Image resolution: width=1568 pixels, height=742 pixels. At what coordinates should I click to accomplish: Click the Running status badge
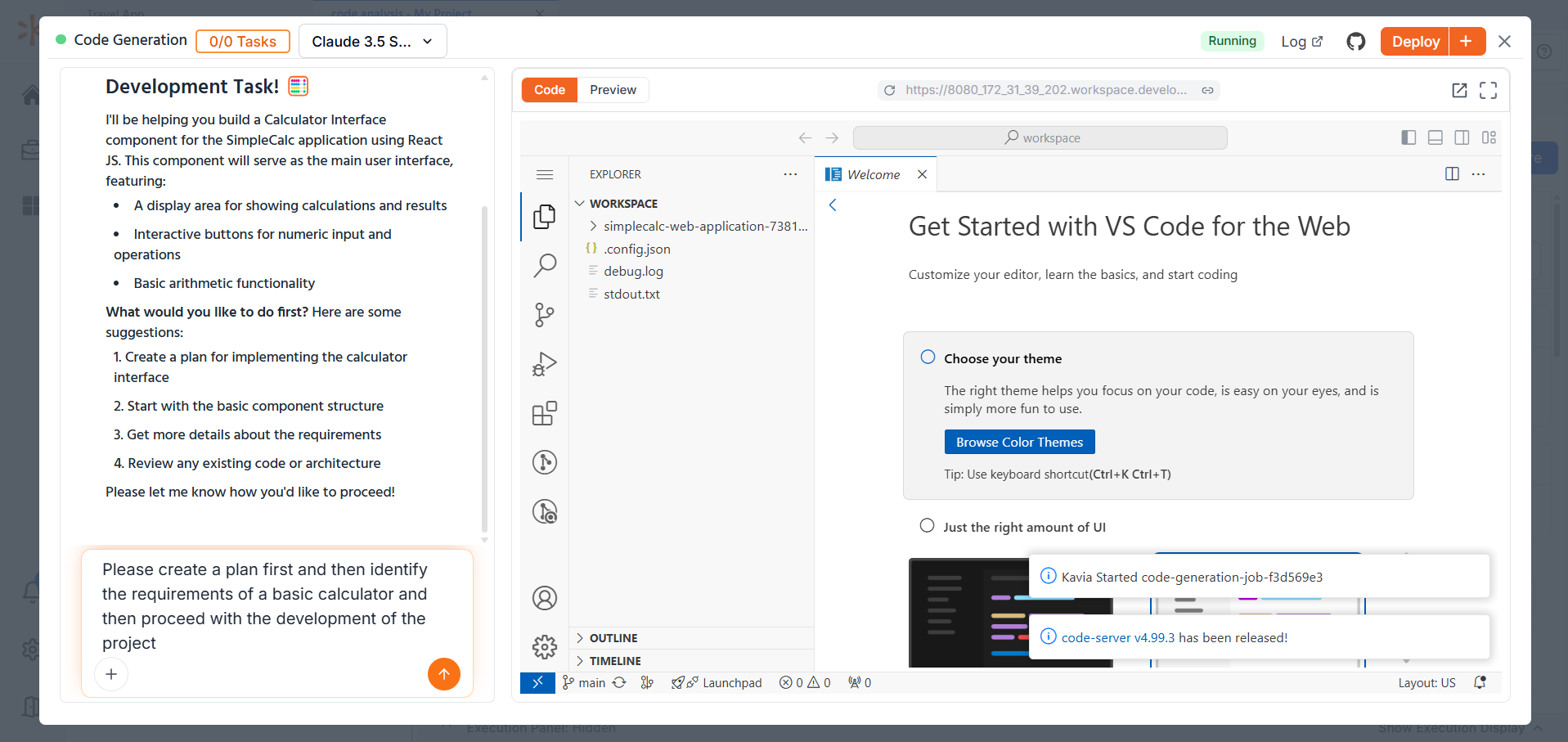pos(1232,41)
